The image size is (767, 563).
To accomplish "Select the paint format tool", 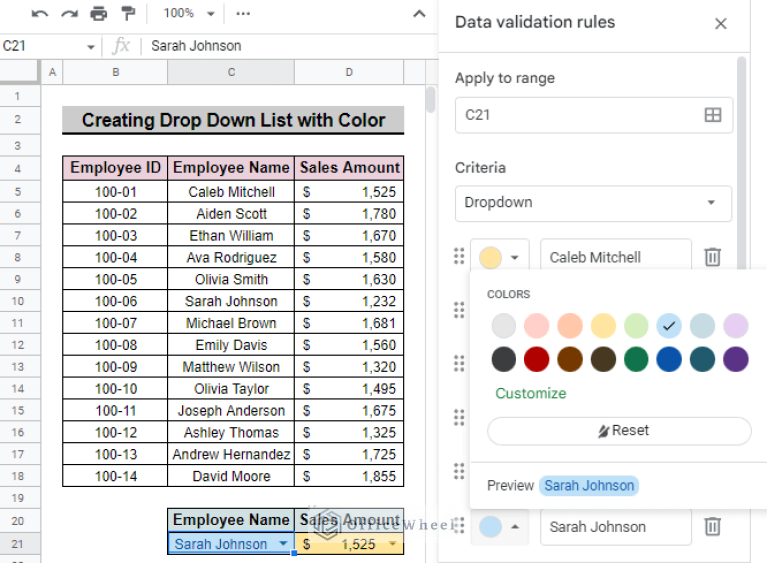I will click(x=127, y=13).
